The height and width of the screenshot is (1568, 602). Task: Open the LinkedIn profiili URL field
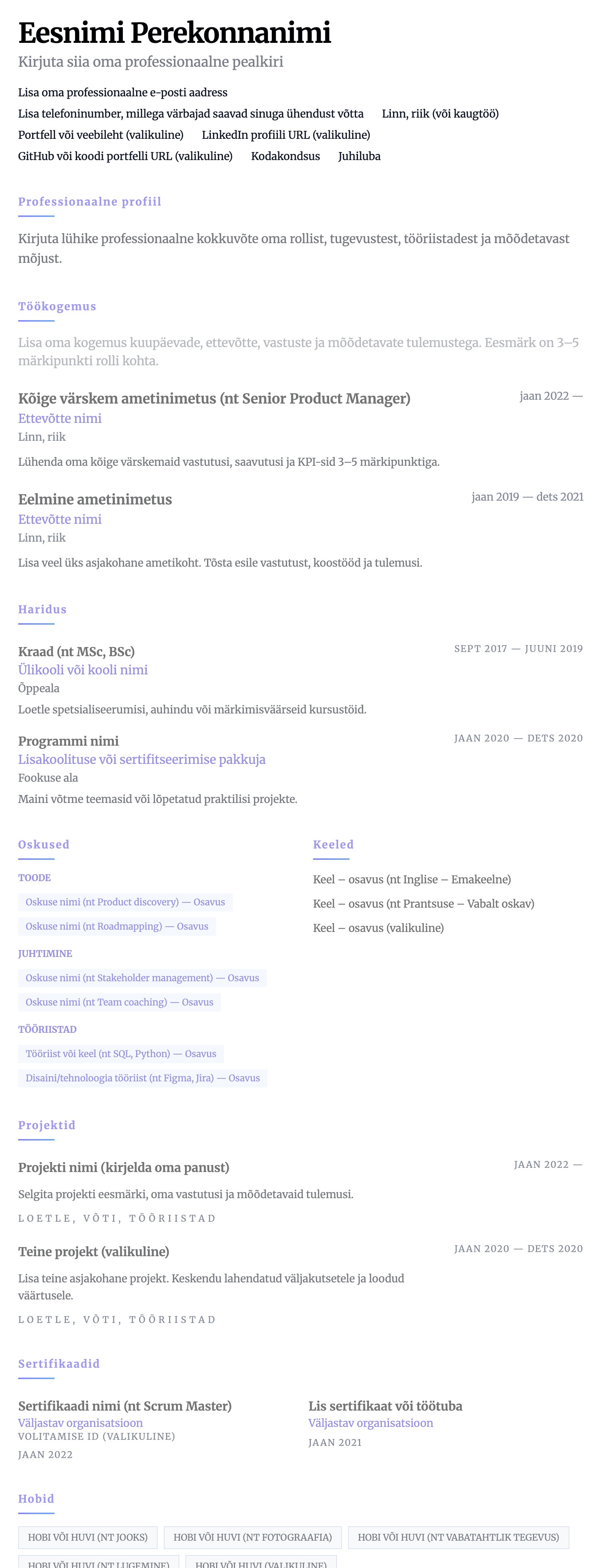286,135
